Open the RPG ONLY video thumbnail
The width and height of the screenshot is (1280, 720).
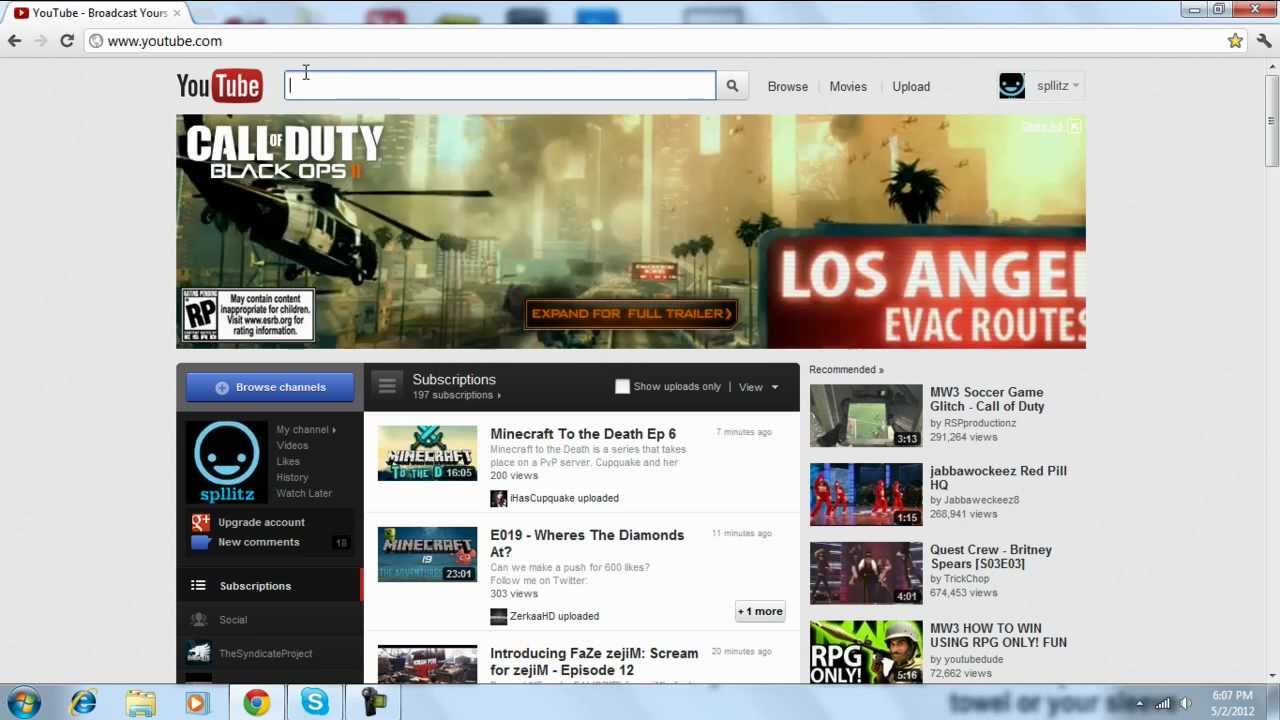(866, 652)
